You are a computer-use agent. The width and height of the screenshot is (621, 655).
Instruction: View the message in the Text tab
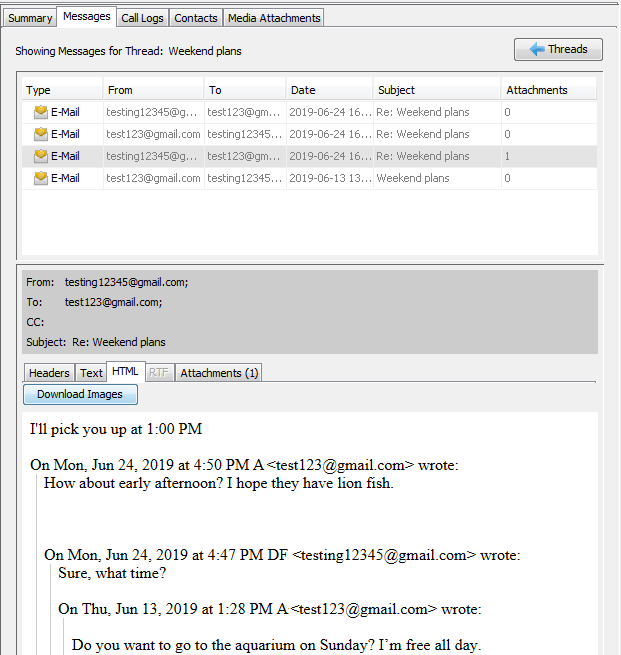pos(91,373)
